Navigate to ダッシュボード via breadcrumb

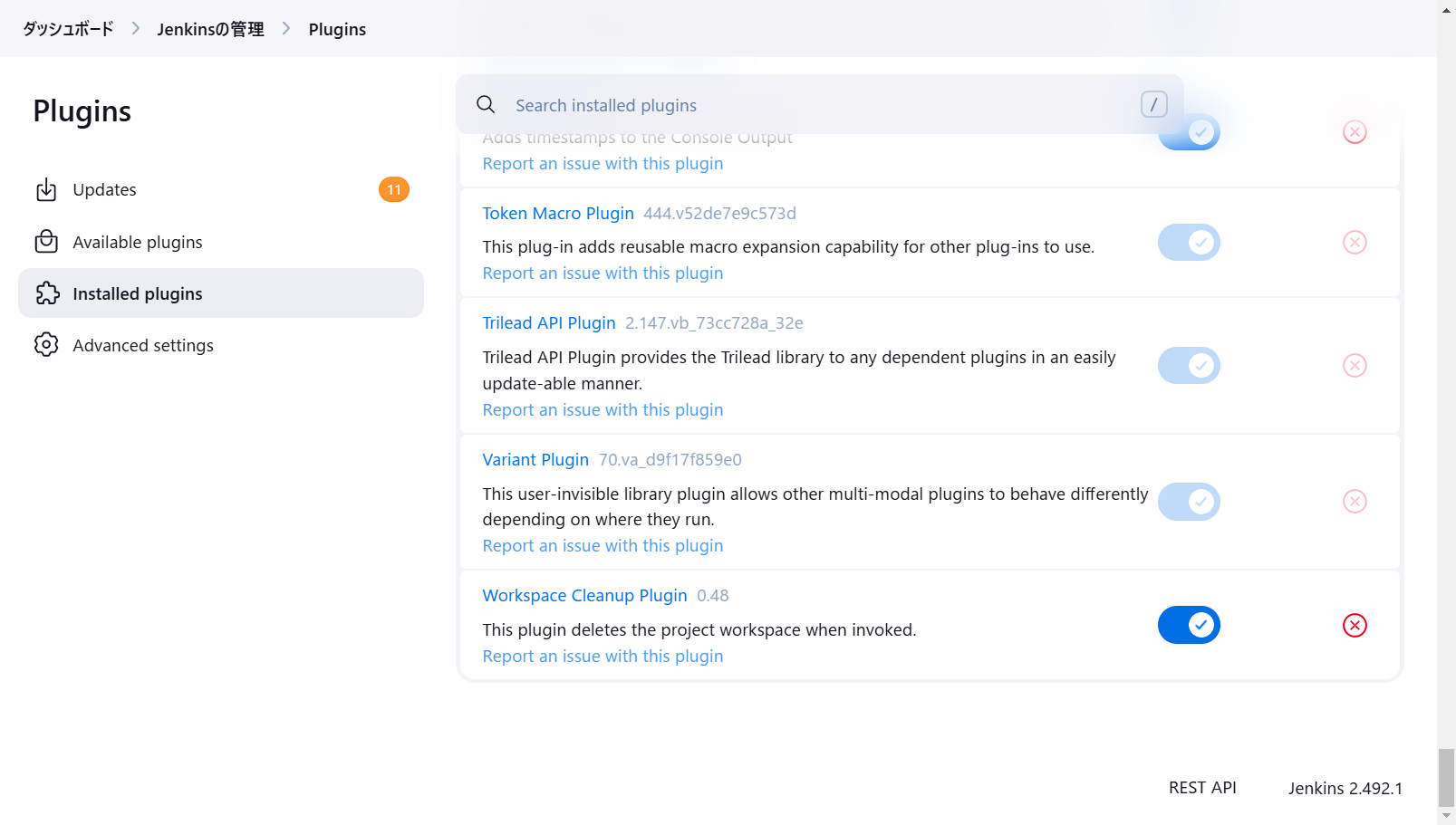point(67,28)
